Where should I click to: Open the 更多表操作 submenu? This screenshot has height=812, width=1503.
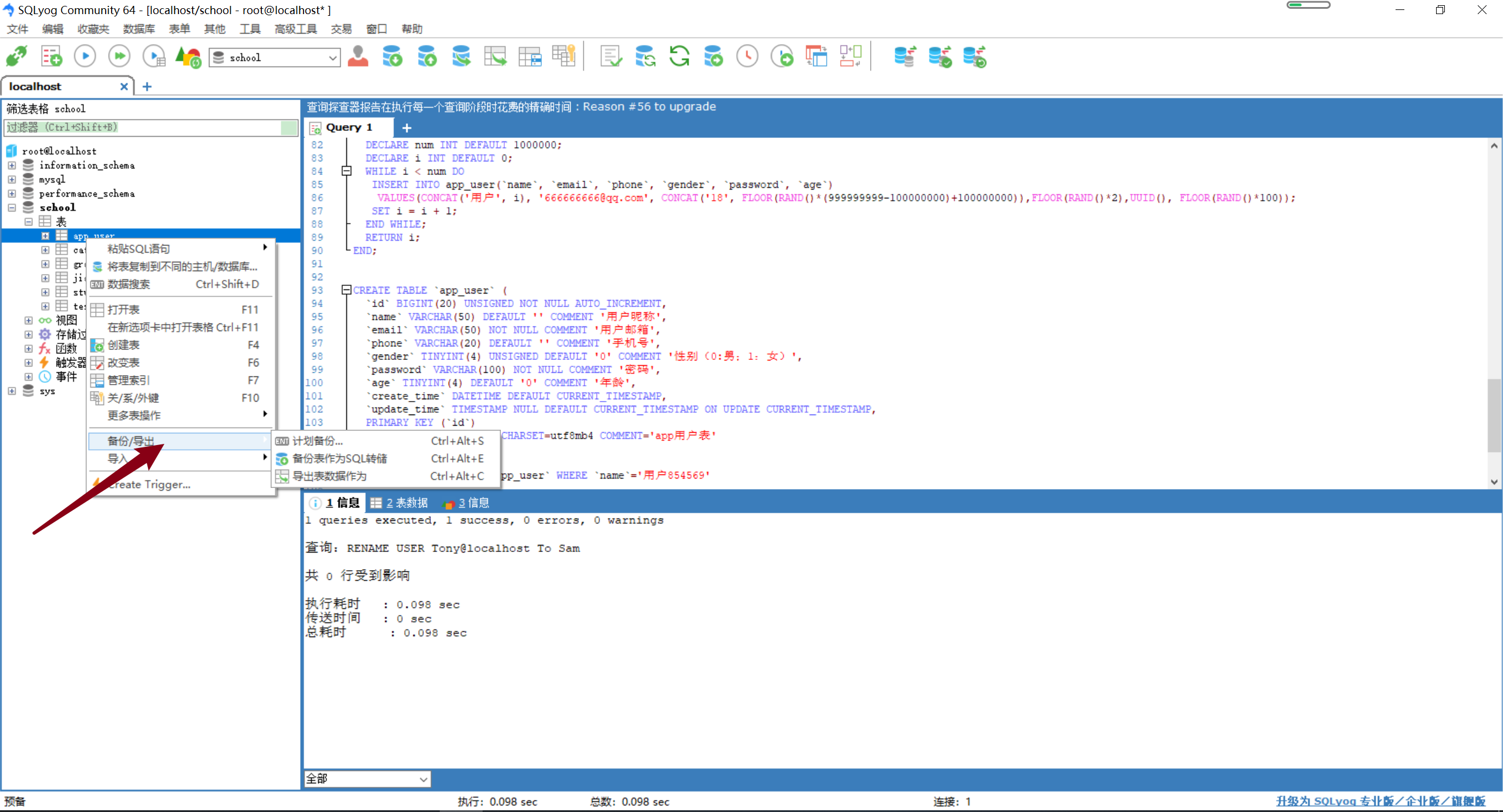[181, 415]
